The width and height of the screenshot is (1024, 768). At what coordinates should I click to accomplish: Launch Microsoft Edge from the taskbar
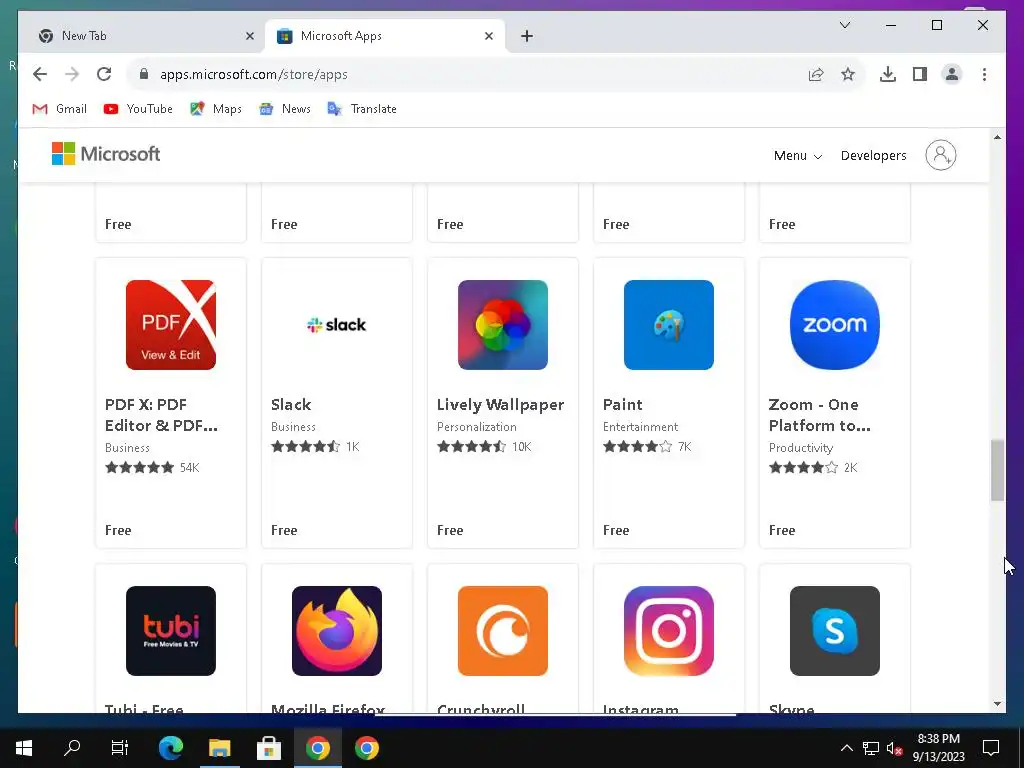pos(170,748)
